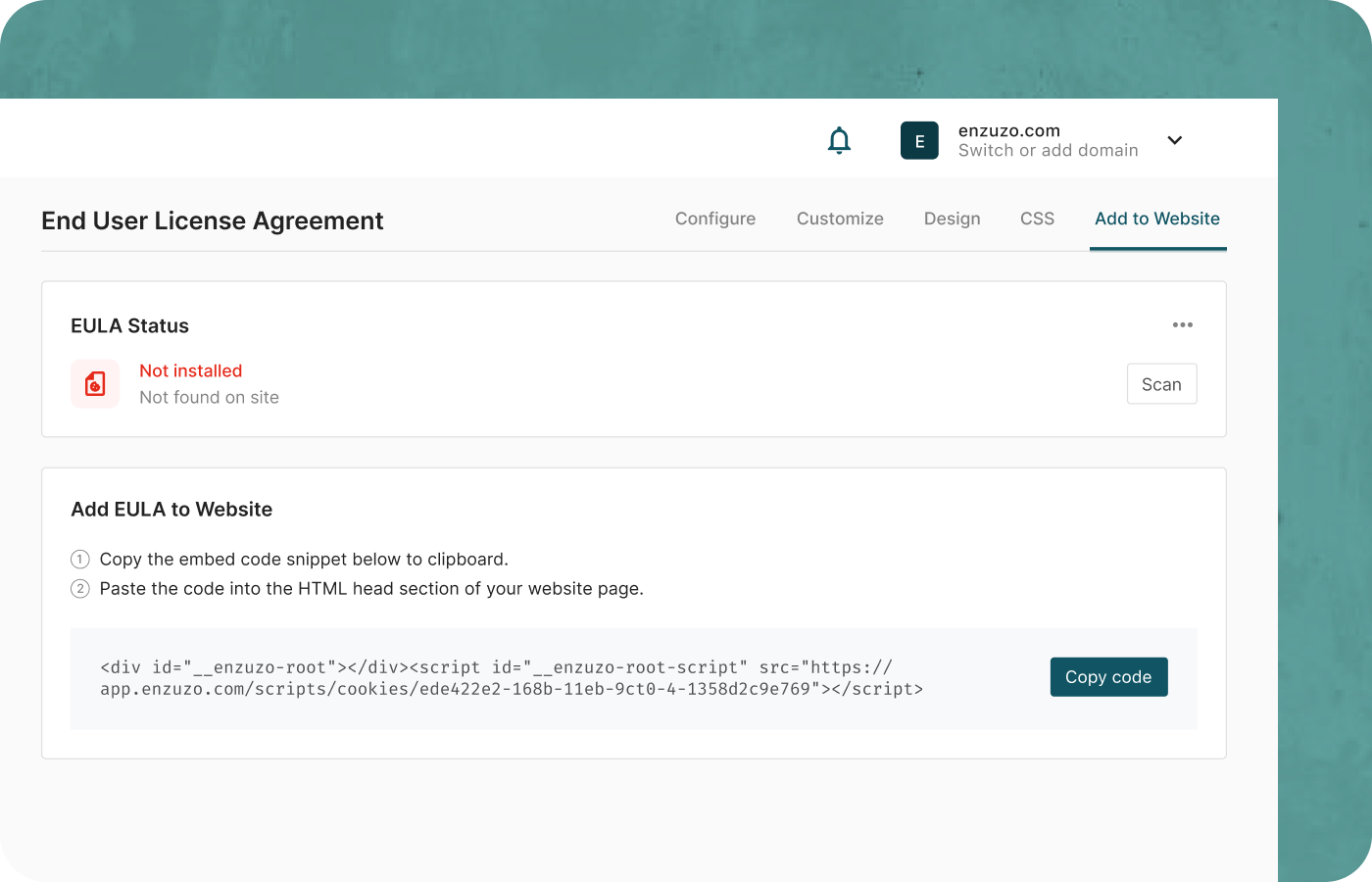Image resolution: width=1372 pixels, height=882 pixels.
Task: Select the Design tab
Action: [x=952, y=219]
